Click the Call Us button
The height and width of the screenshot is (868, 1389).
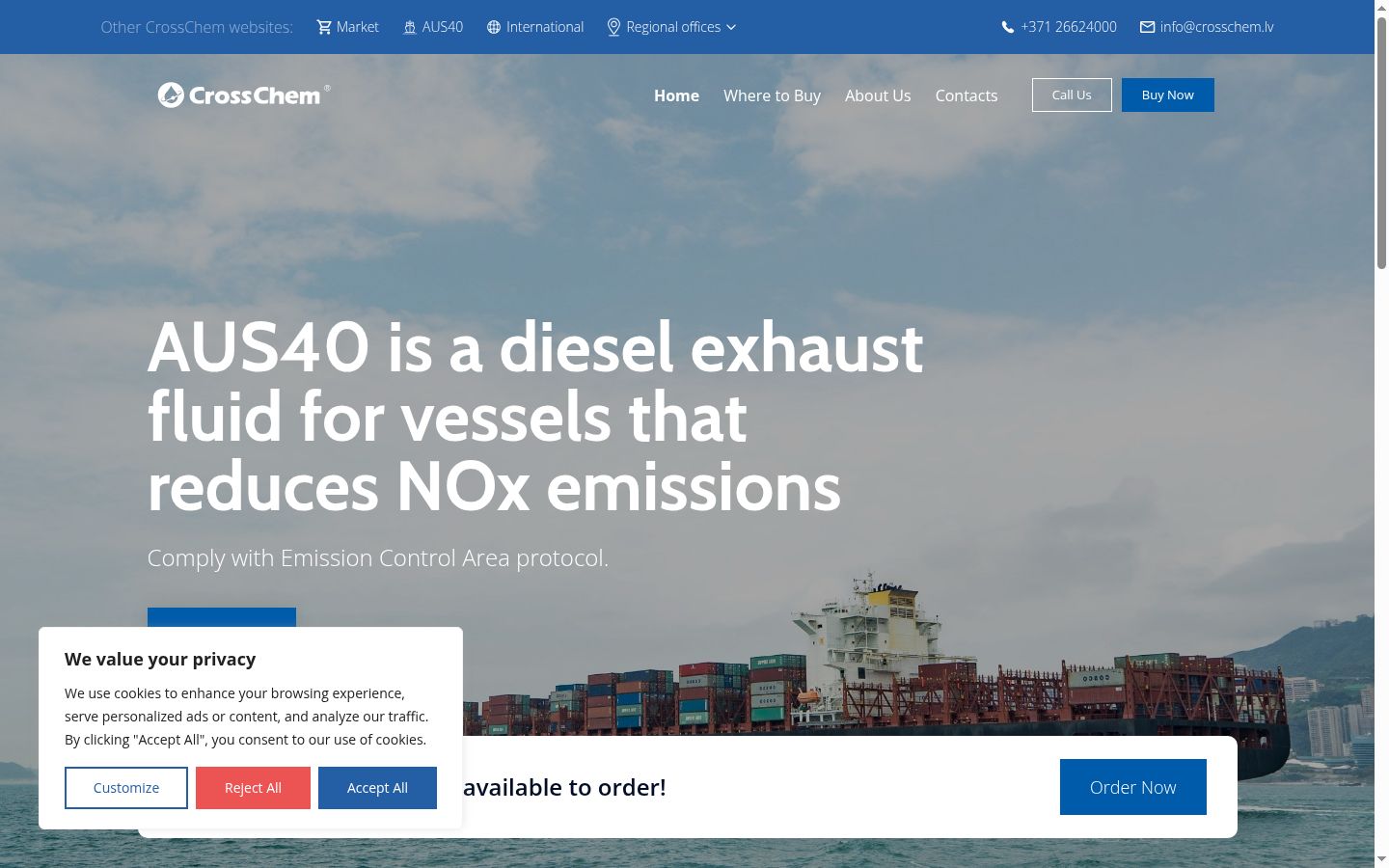[1072, 95]
